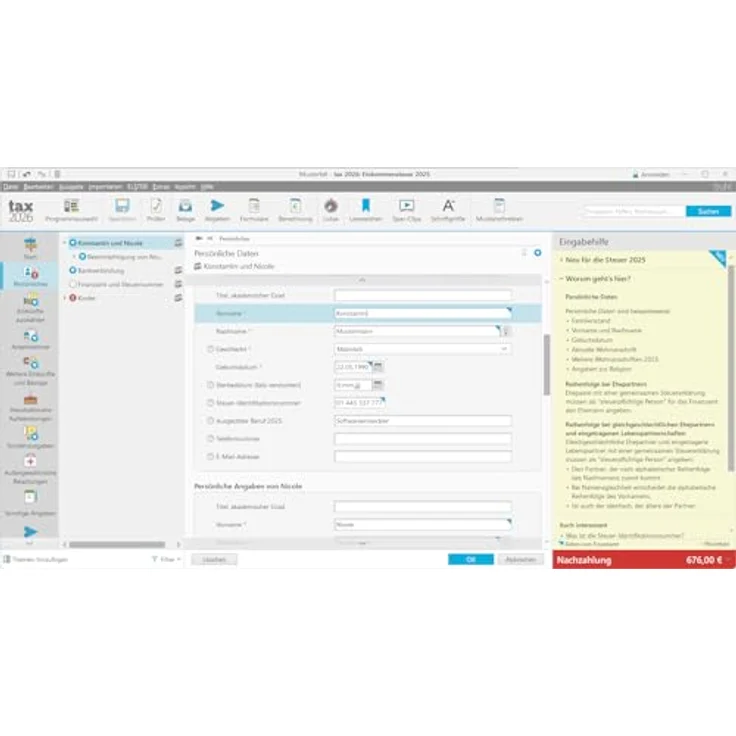Click the Löschen button
The image size is (736, 736).
pos(214,560)
